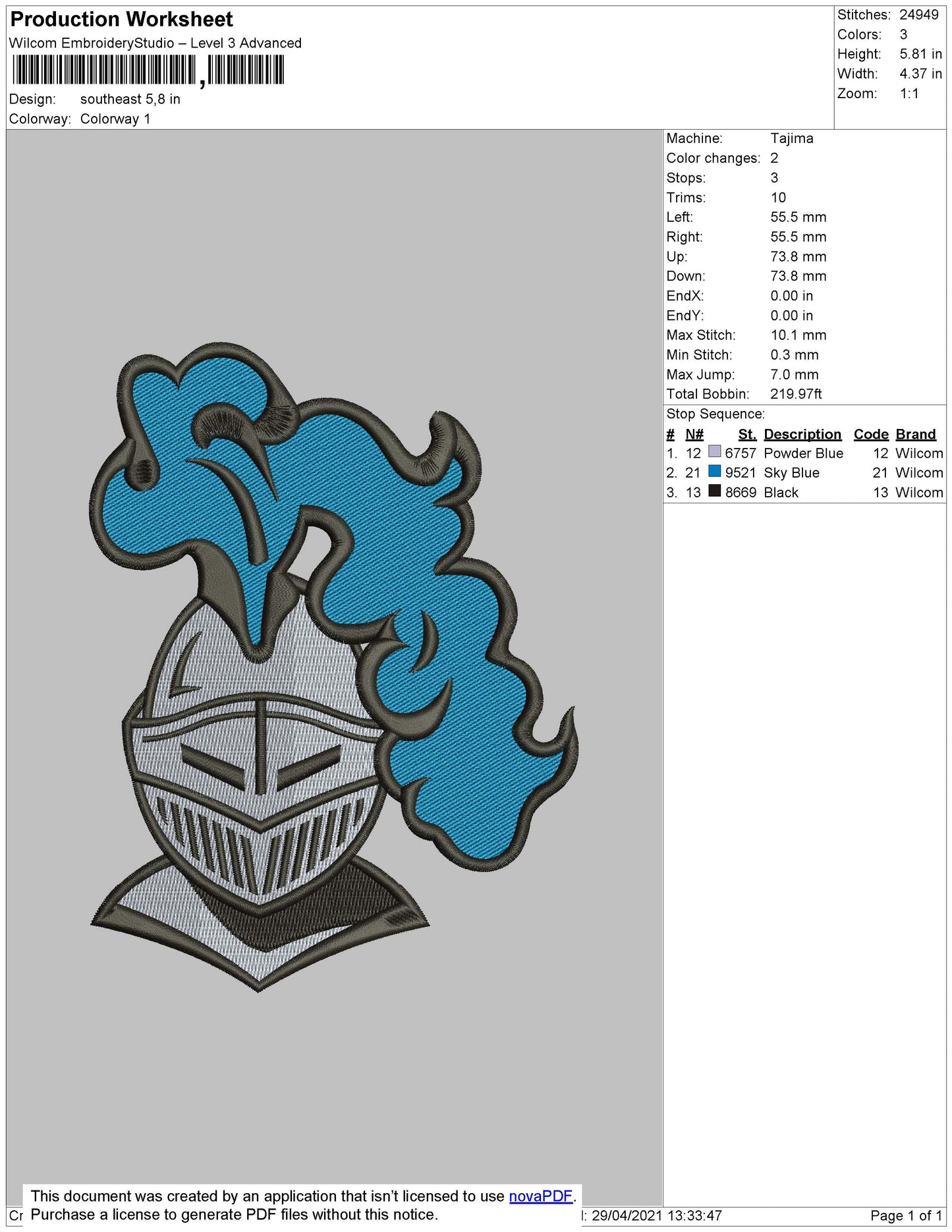Click the Trims value 10

pyautogui.click(x=778, y=198)
